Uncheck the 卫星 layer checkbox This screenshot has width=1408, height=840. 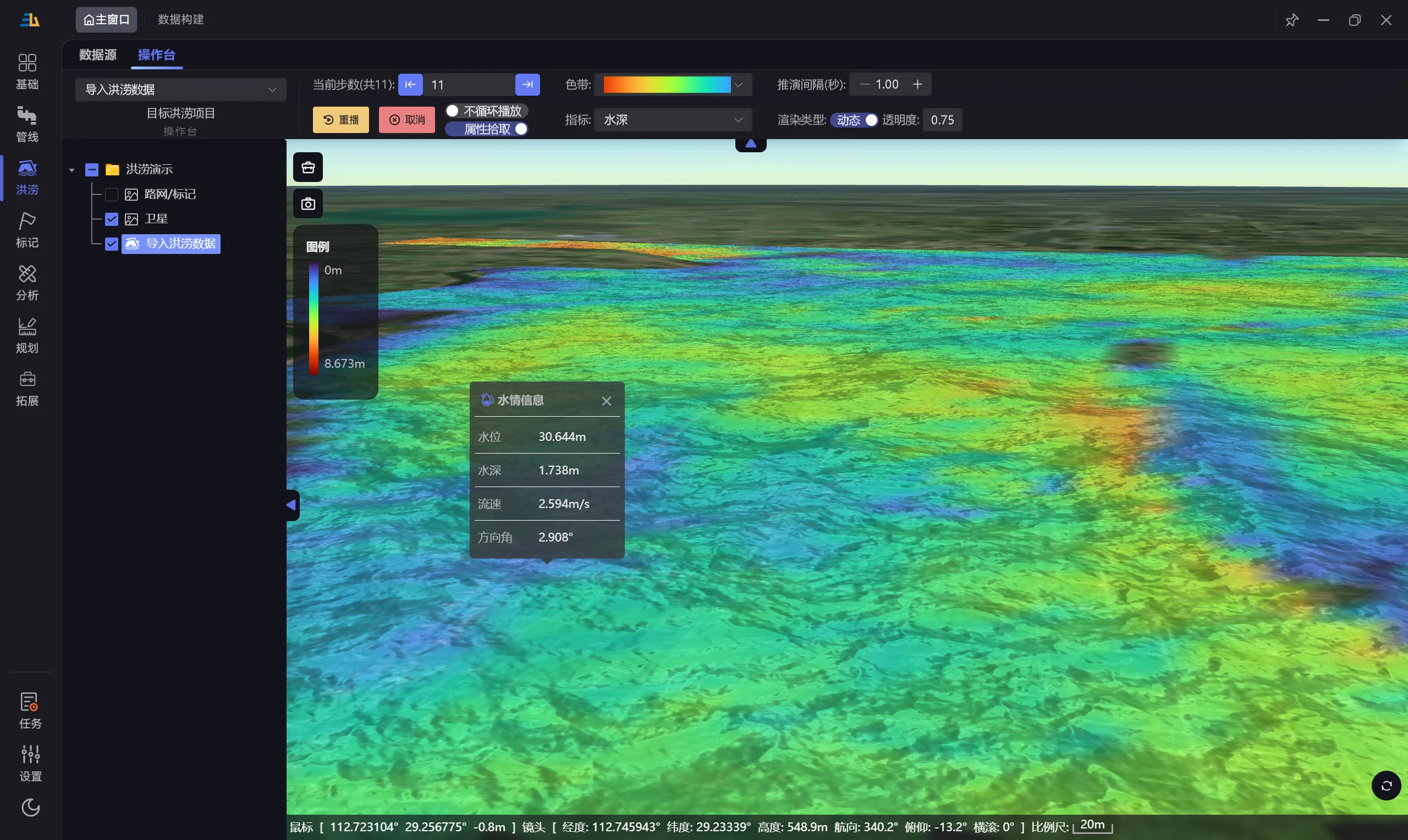[112, 219]
